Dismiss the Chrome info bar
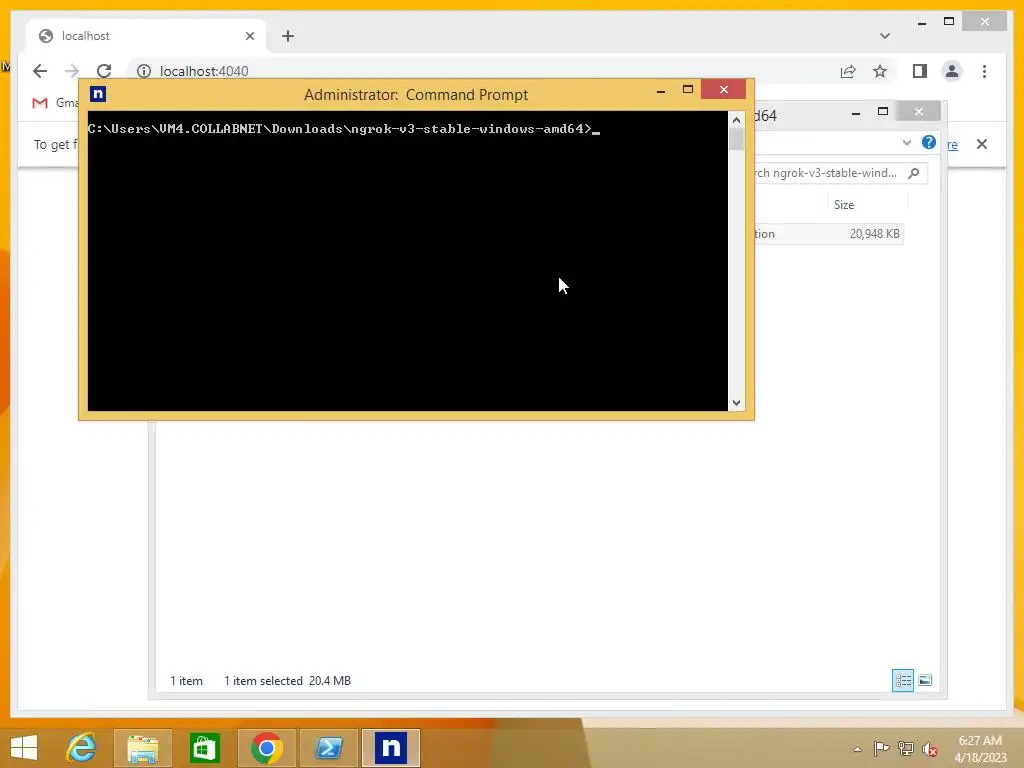This screenshot has width=1024, height=768. click(982, 144)
